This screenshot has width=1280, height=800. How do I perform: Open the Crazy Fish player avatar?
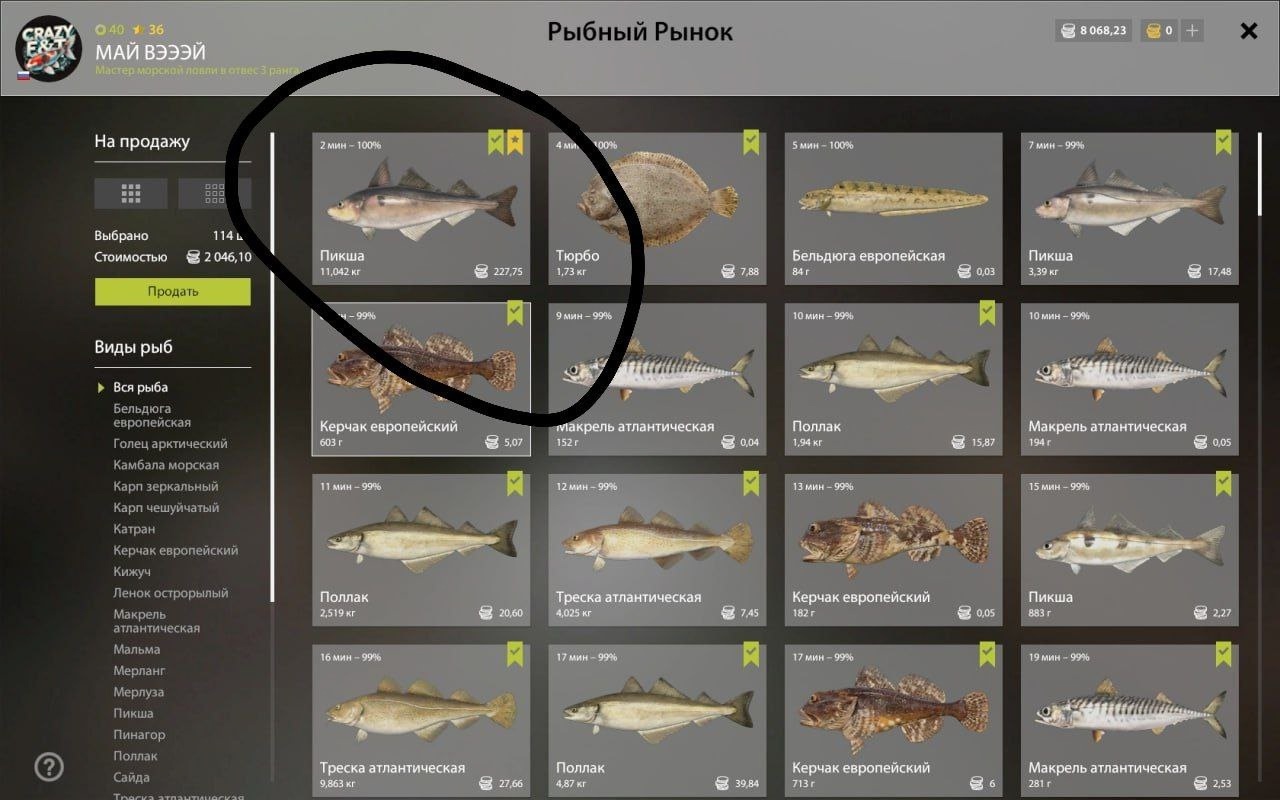48,47
